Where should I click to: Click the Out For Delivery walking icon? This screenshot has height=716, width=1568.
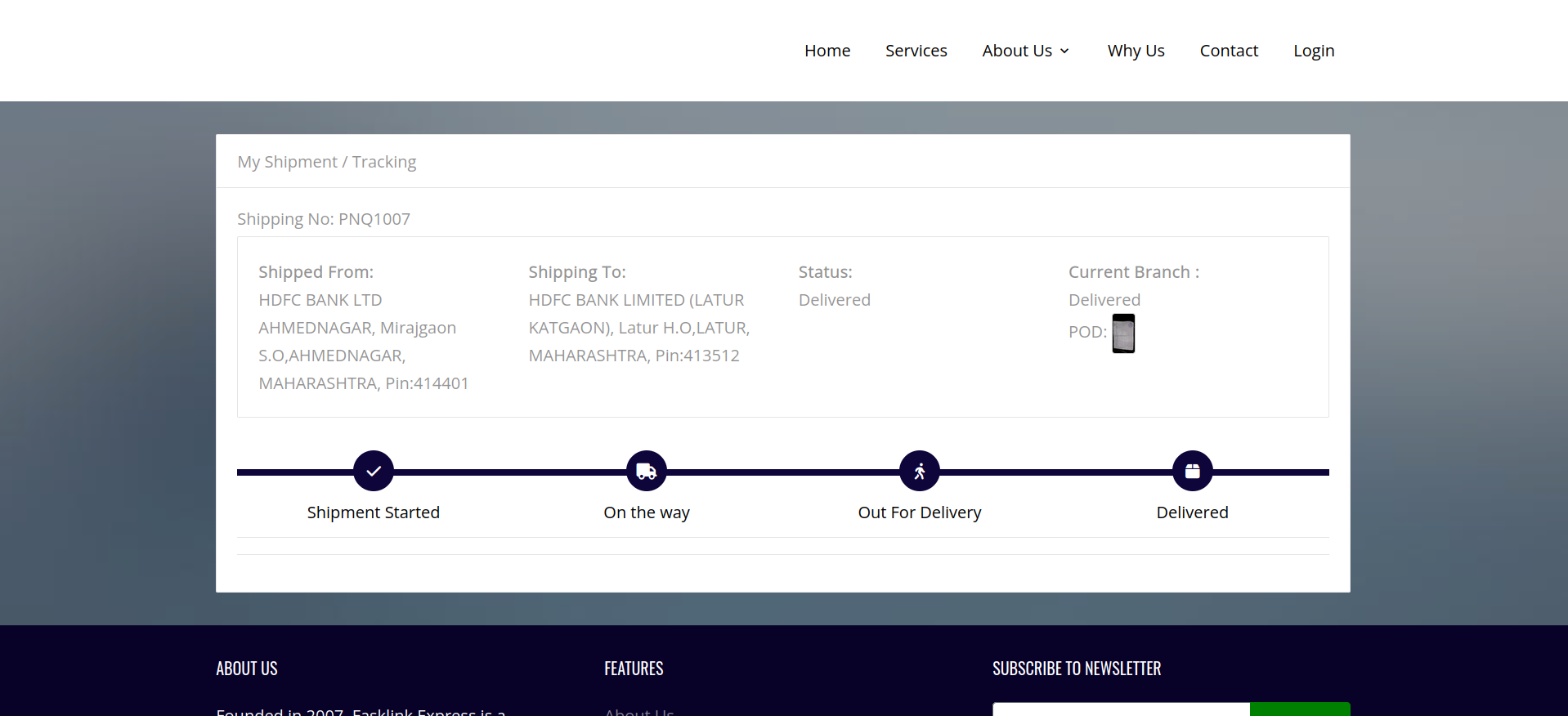click(x=920, y=471)
